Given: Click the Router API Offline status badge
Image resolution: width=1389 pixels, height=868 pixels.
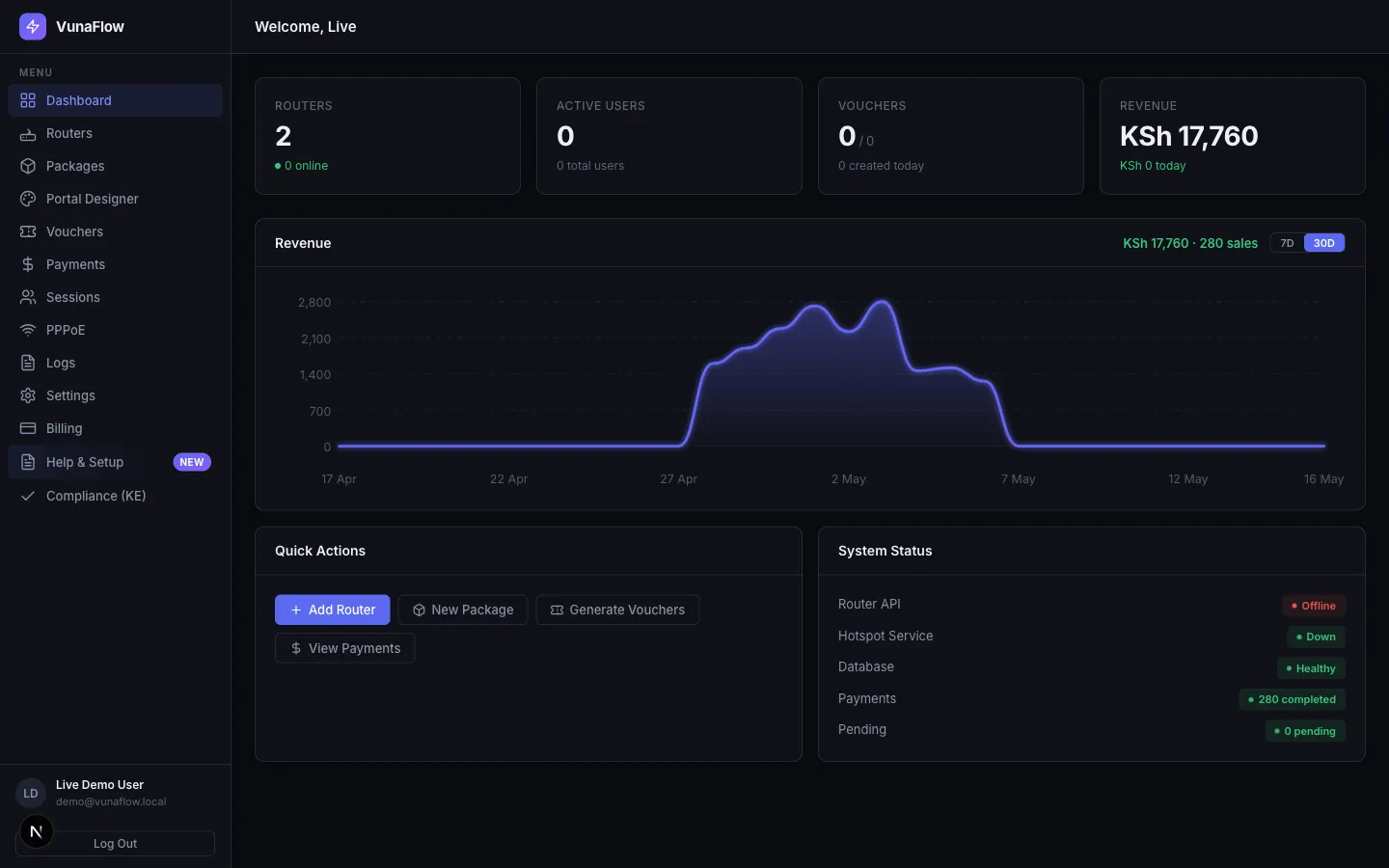Looking at the screenshot, I should [1314, 606].
